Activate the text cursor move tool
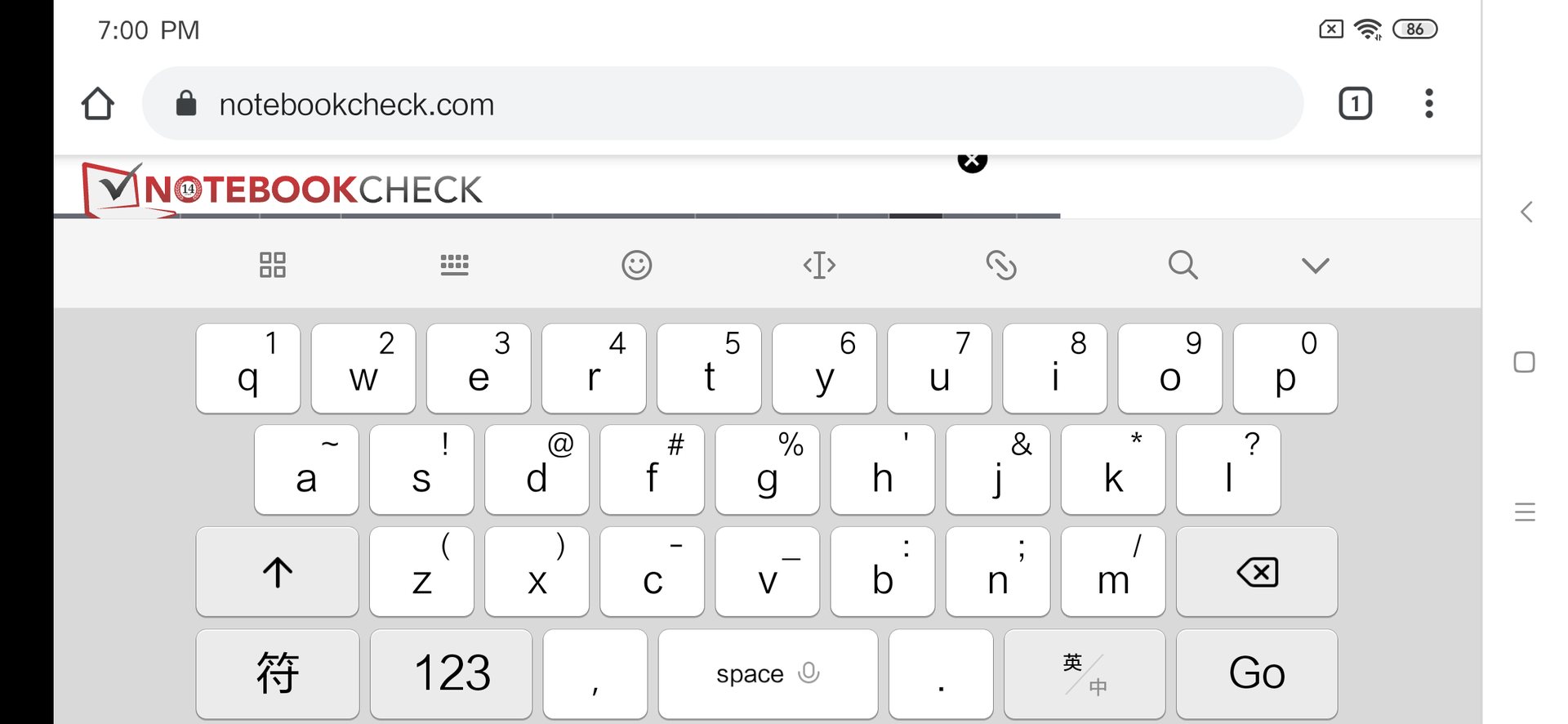1568x724 pixels. click(819, 265)
